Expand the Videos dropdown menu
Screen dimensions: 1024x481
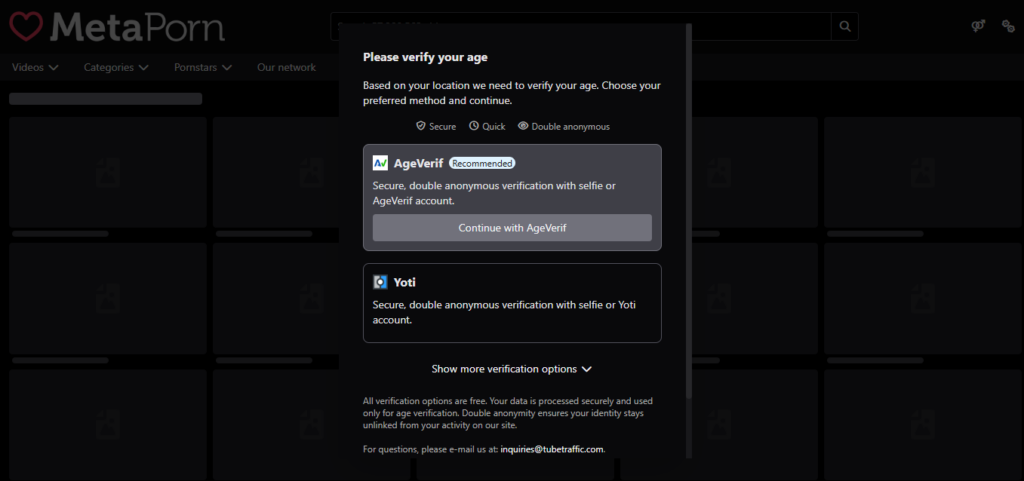[35, 68]
